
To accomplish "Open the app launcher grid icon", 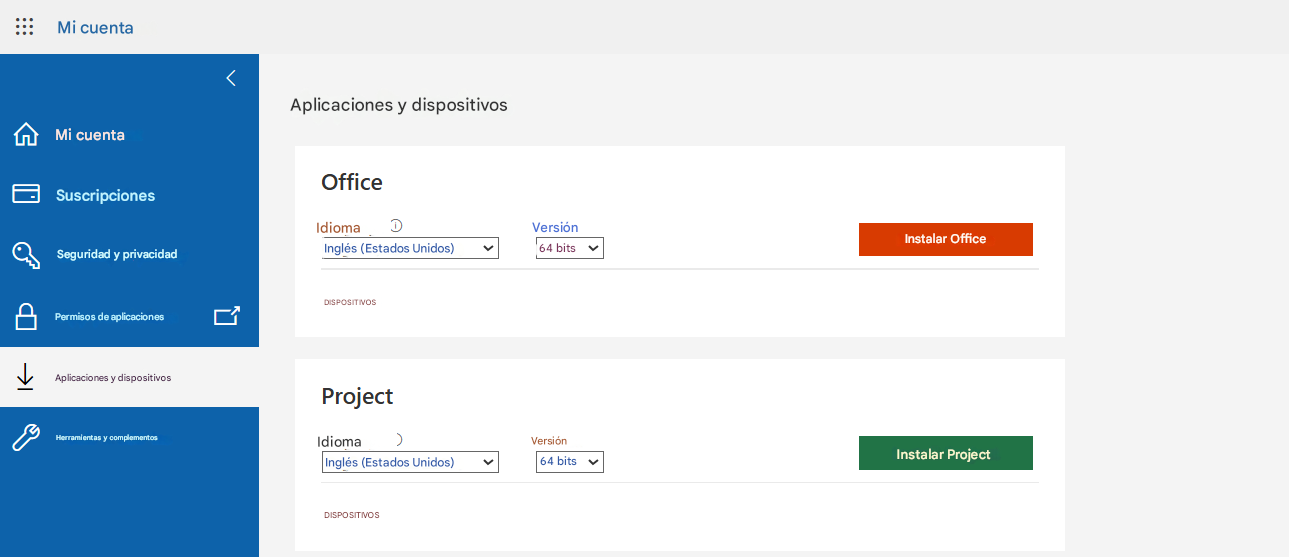I will pyautogui.click(x=25, y=27).
